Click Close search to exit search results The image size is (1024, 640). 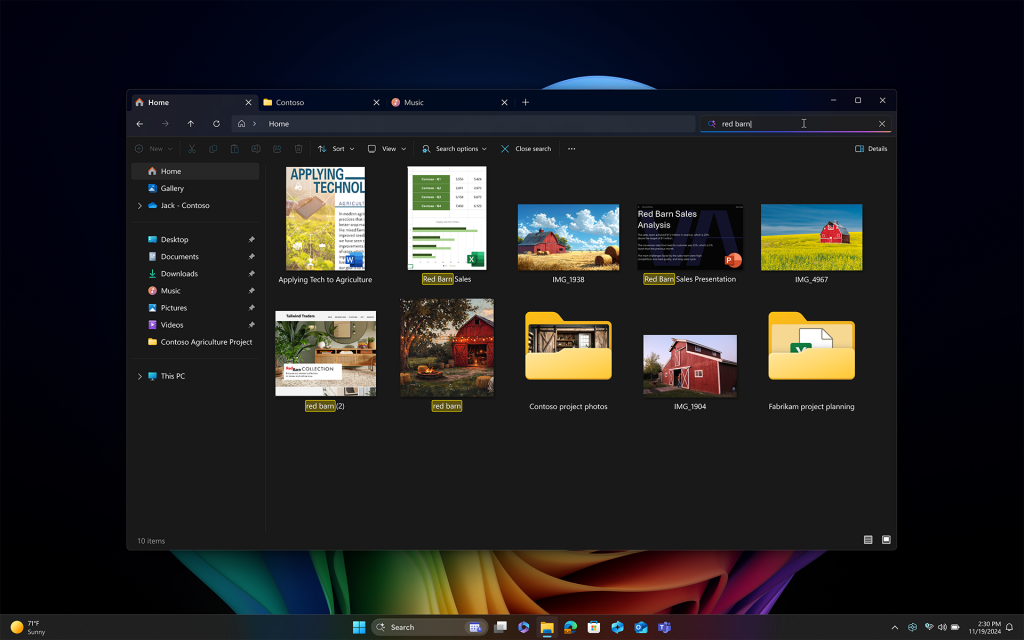[526, 148]
